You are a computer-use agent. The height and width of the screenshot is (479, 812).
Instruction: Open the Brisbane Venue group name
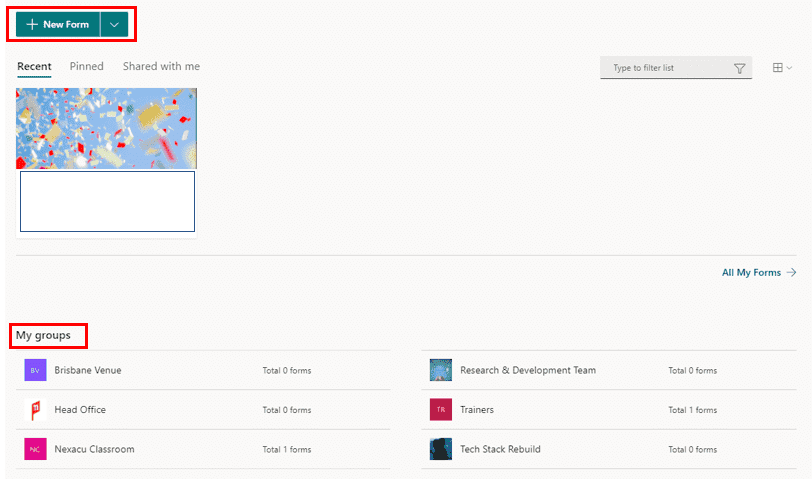[x=88, y=370]
